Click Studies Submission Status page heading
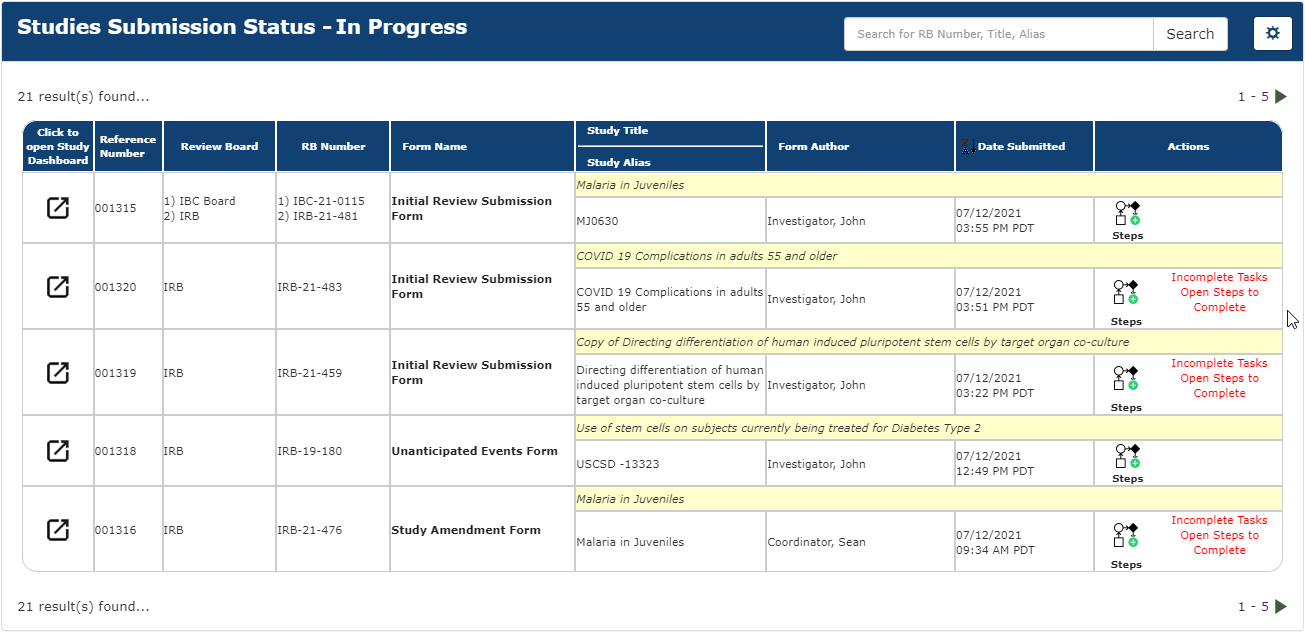The height and width of the screenshot is (632, 1305). (x=242, y=27)
